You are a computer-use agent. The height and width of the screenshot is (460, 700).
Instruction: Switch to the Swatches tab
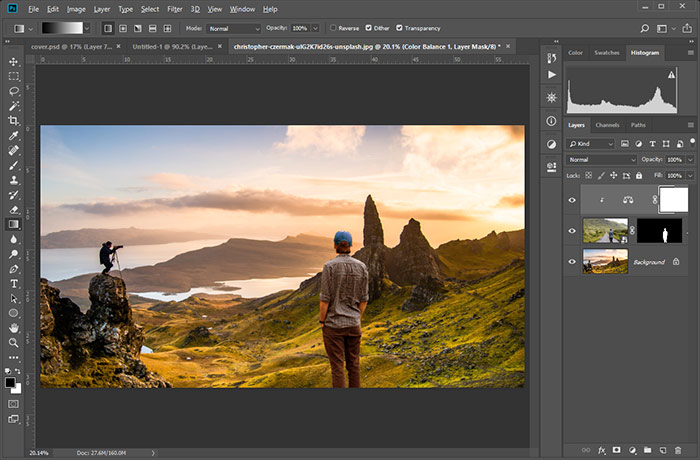(607, 53)
